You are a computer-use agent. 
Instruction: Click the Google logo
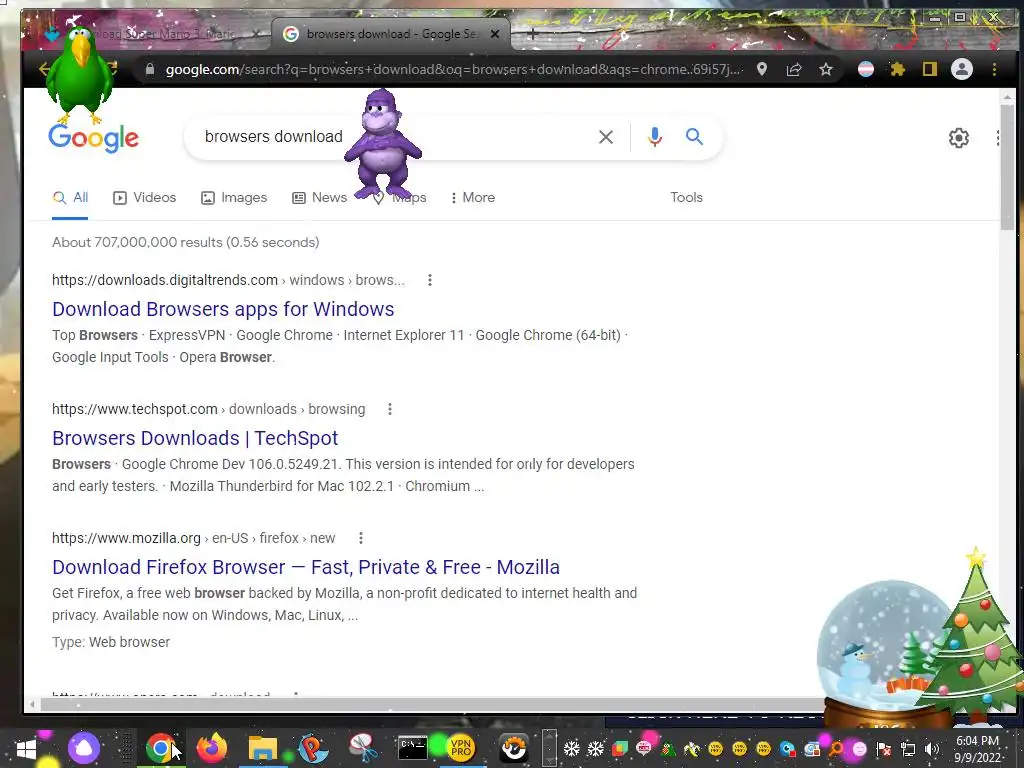[x=93, y=138]
